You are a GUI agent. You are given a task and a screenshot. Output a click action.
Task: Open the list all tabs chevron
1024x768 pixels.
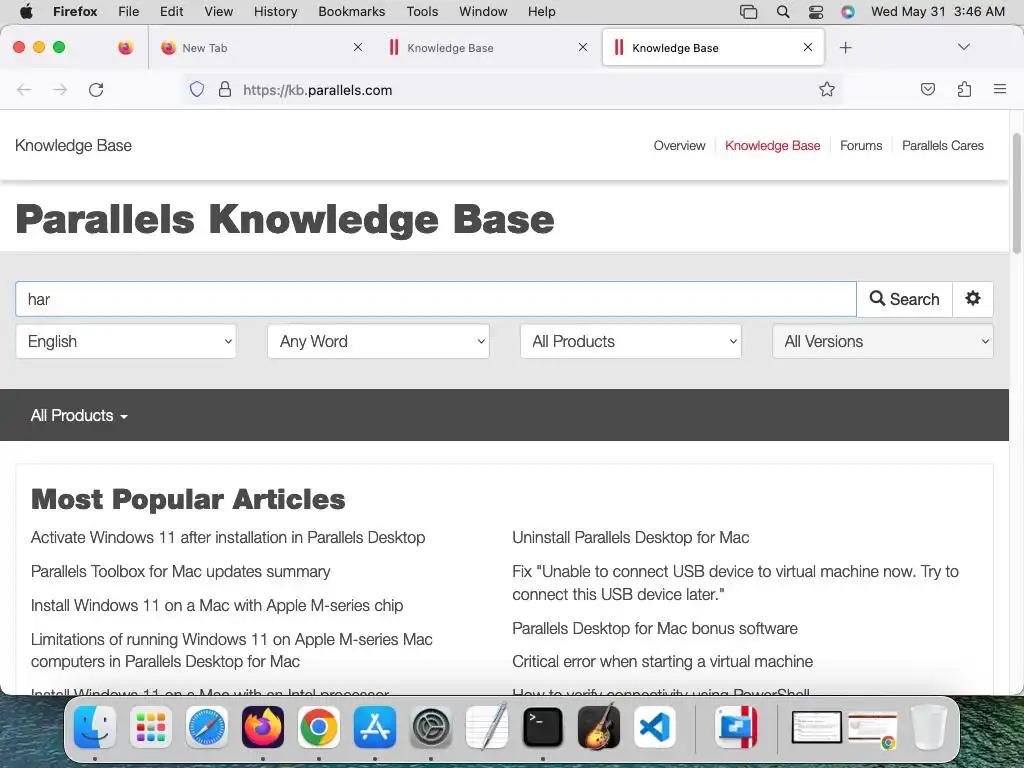click(x=963, y=47)
